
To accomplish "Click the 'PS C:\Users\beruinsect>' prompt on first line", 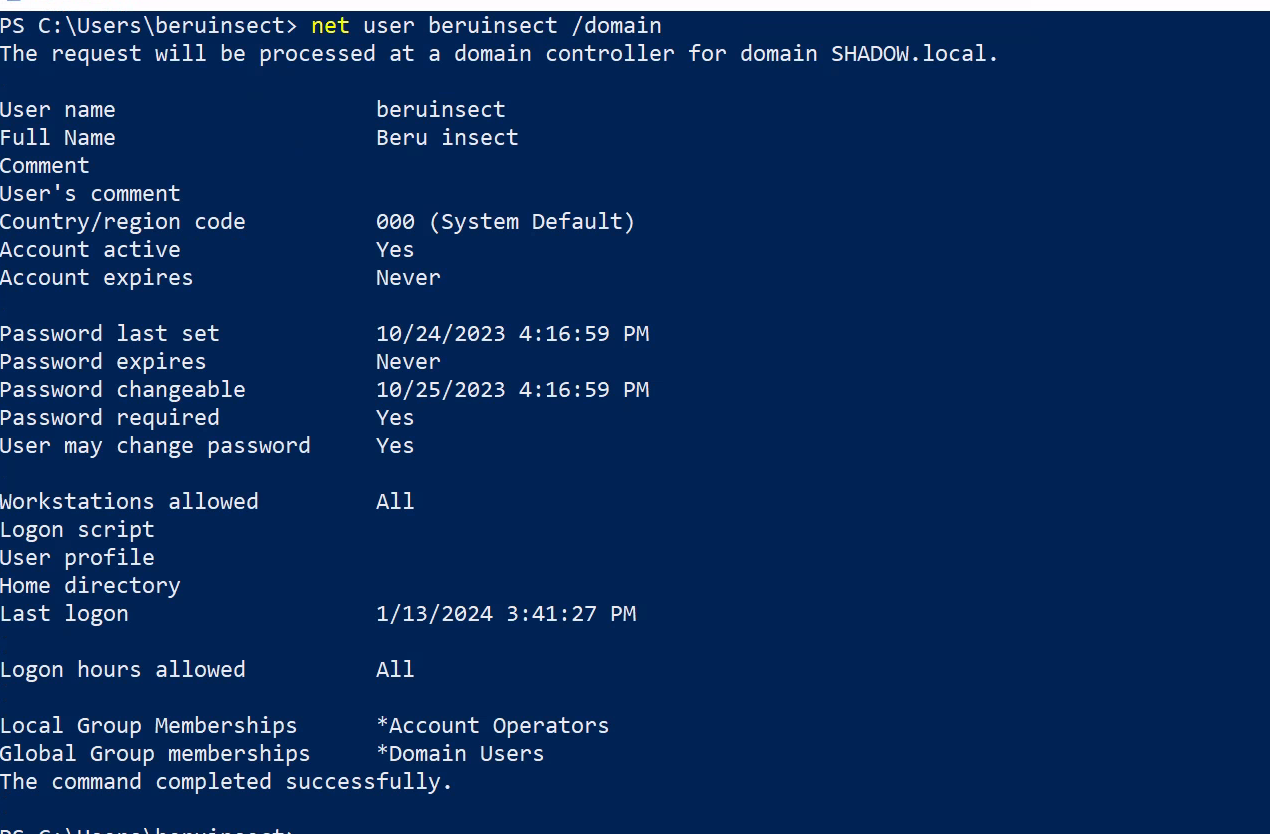I will (148, 25).
